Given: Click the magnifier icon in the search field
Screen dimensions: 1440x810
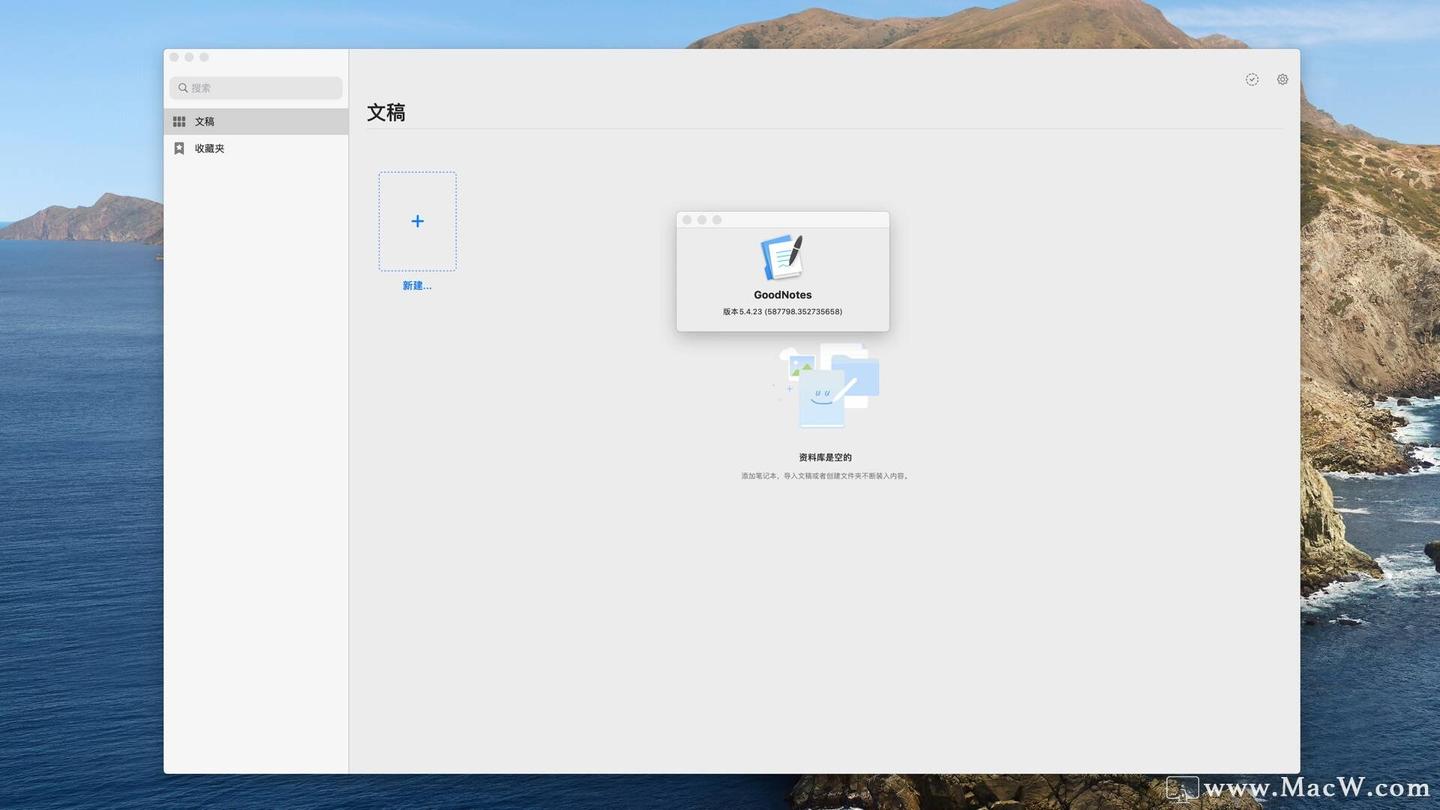Looking at the screenshot, I should click(x=183, y=88).
